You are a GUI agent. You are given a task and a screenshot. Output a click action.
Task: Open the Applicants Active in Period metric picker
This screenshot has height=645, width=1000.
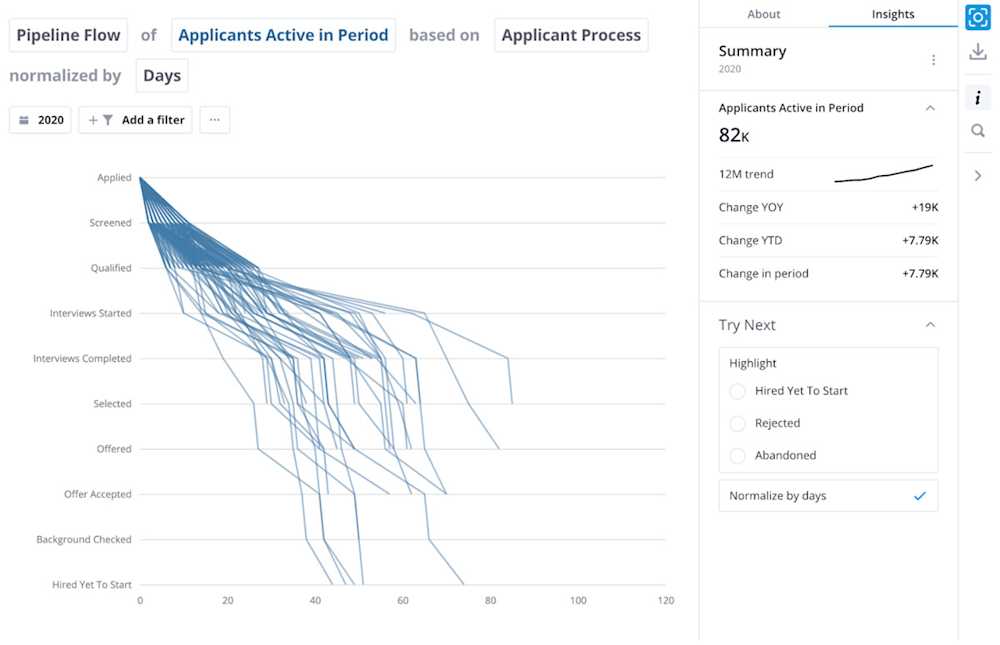(x=283, y=35)
